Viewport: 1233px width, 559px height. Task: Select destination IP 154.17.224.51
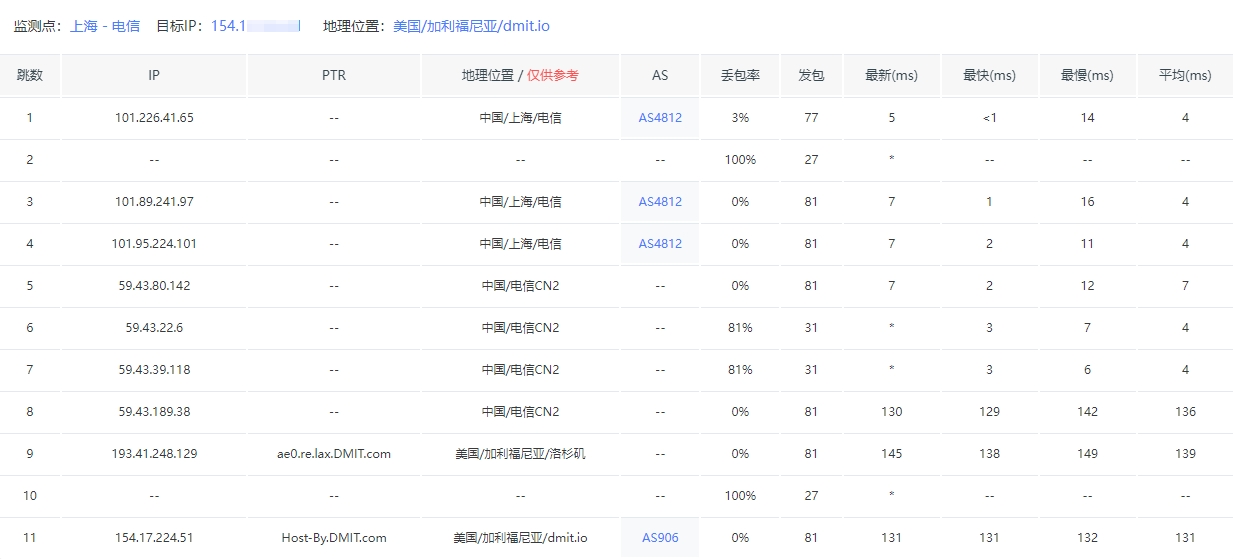point(154,538)
